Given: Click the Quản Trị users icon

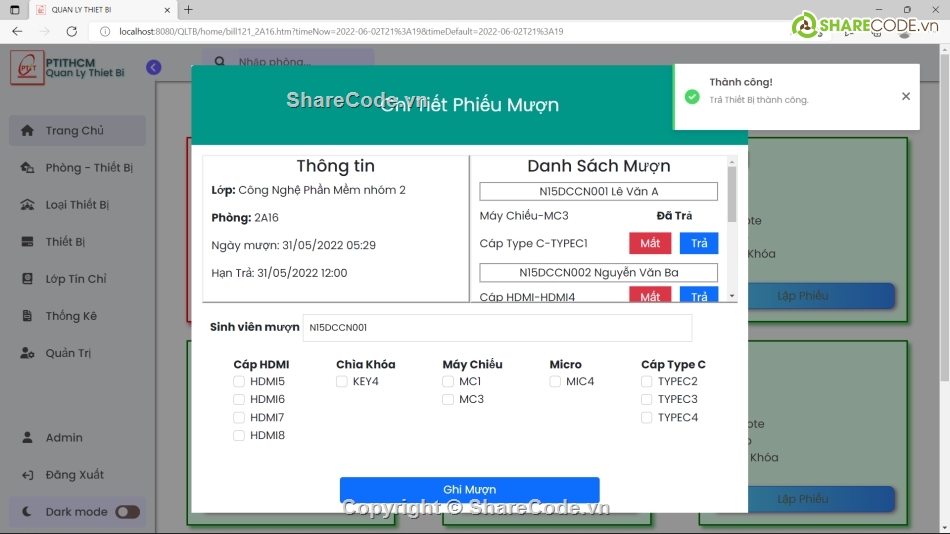Looking at the screenshot, I should (x=27, y=353).
